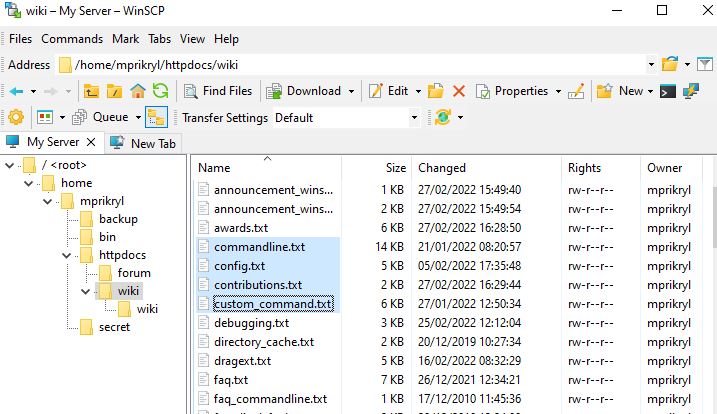The width and height of the screenshot is (717, 414).
Task: Refresh the directory listing
Action: pos(161,91)
